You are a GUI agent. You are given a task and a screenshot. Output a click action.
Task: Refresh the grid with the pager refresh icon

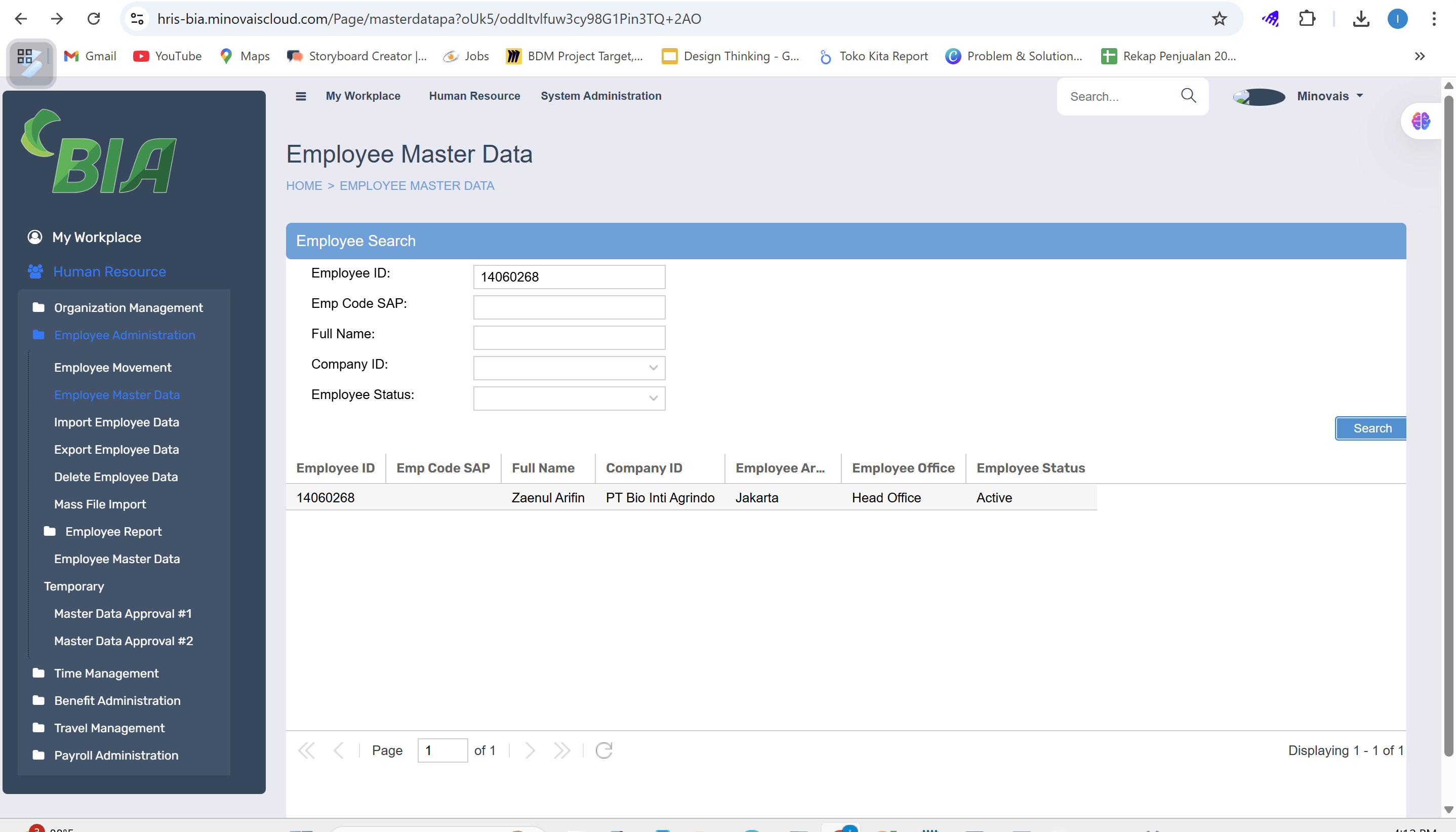[604, 750]
